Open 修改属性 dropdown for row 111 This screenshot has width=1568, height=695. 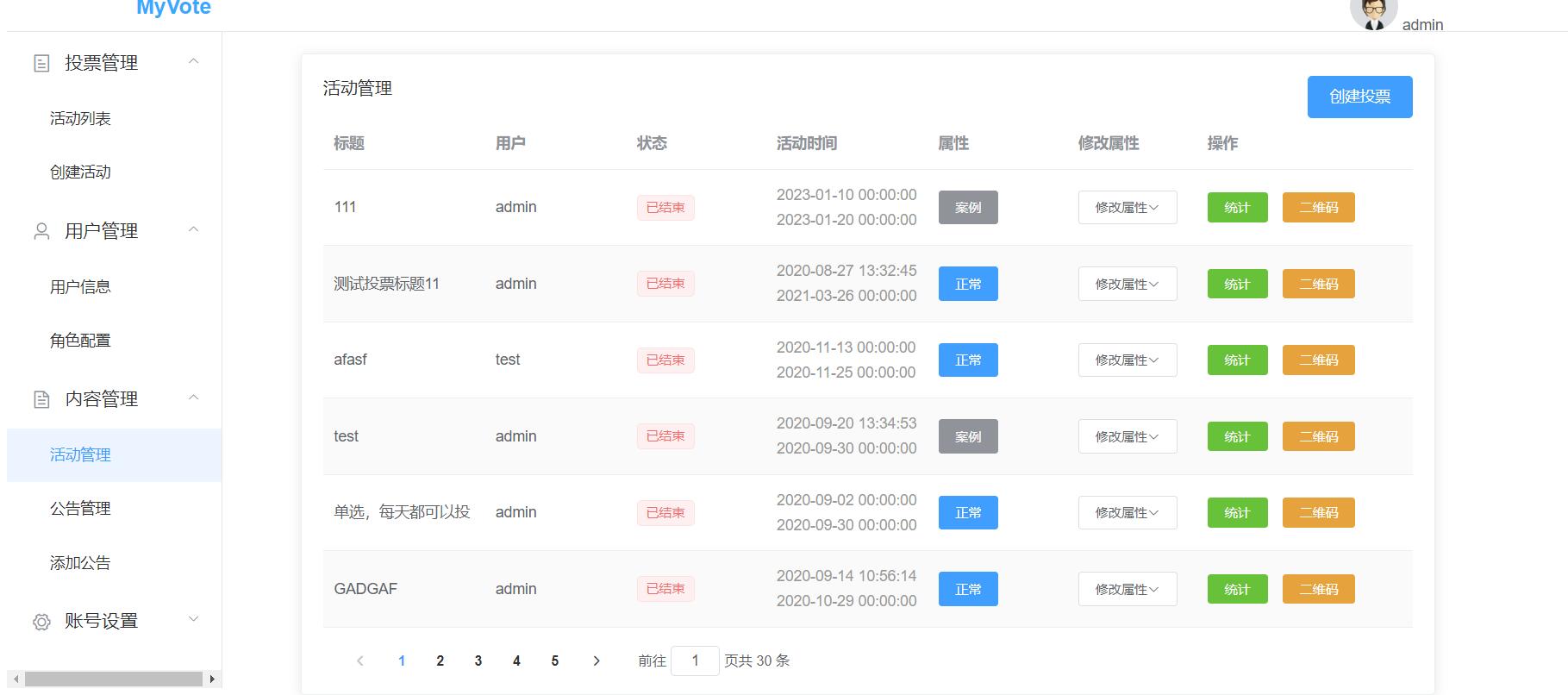(x=1128, y=208)
